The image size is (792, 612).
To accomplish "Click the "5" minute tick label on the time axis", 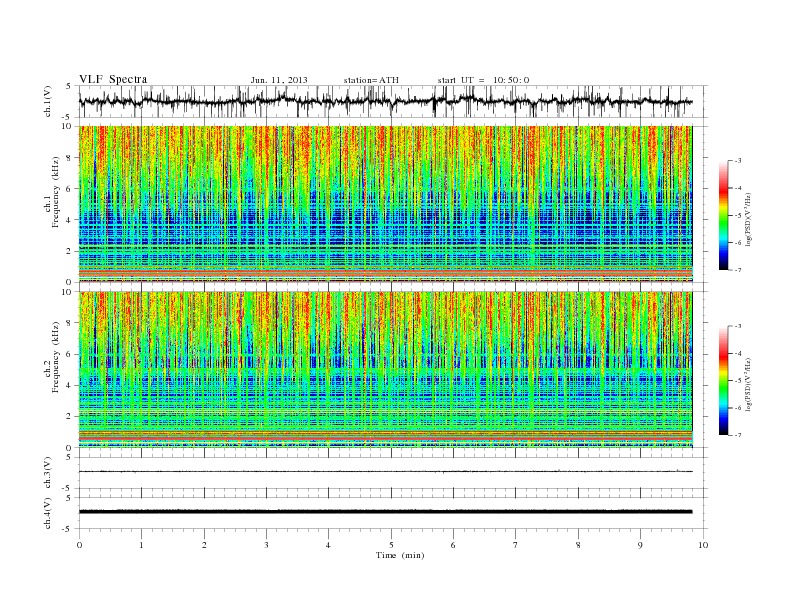I will click(391, 545).
